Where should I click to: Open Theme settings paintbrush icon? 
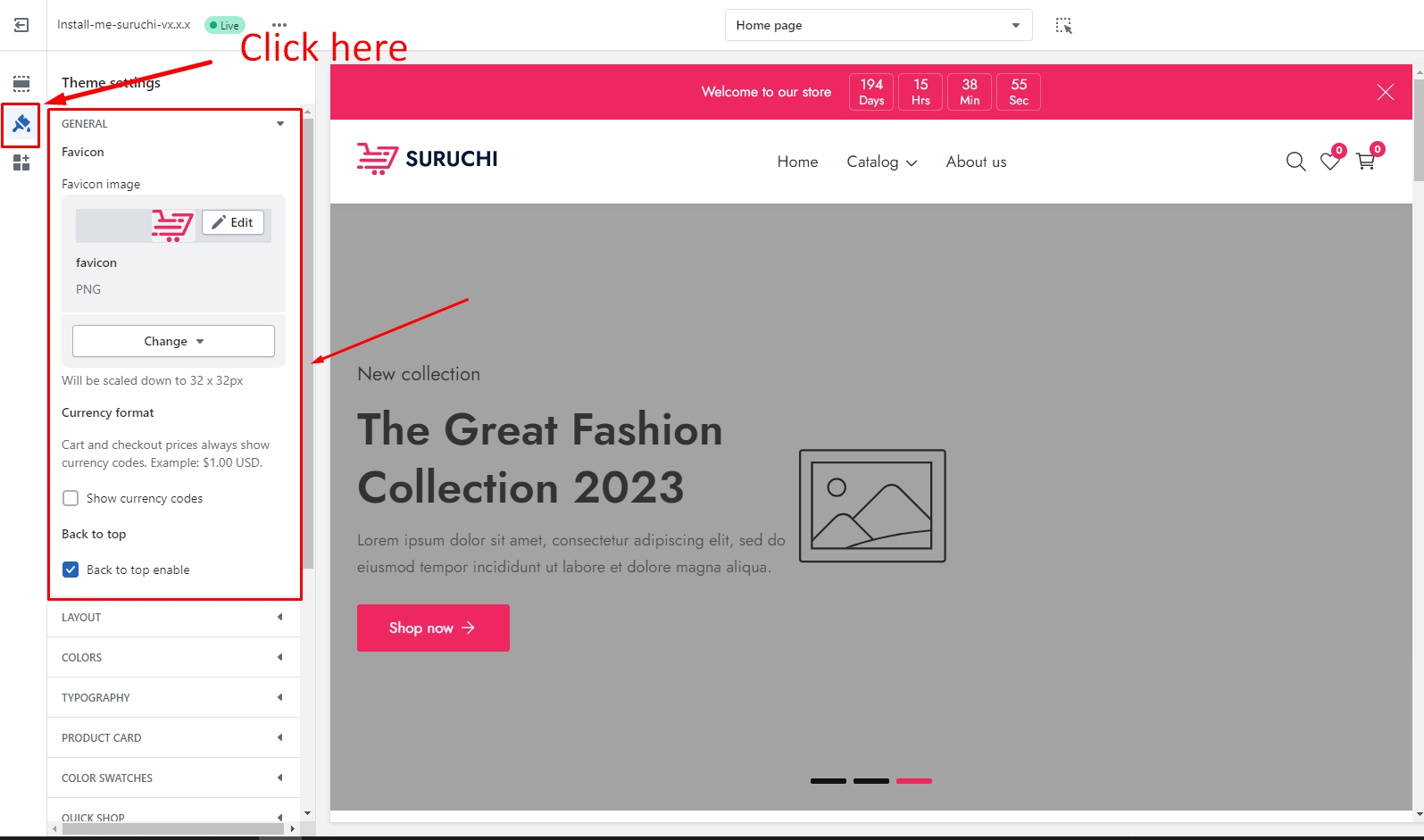21,124
